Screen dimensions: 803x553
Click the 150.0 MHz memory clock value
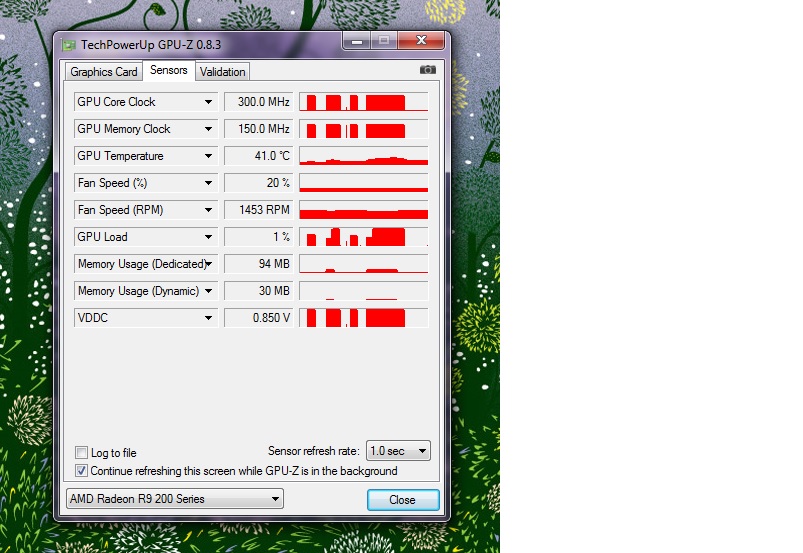[259, 129]
